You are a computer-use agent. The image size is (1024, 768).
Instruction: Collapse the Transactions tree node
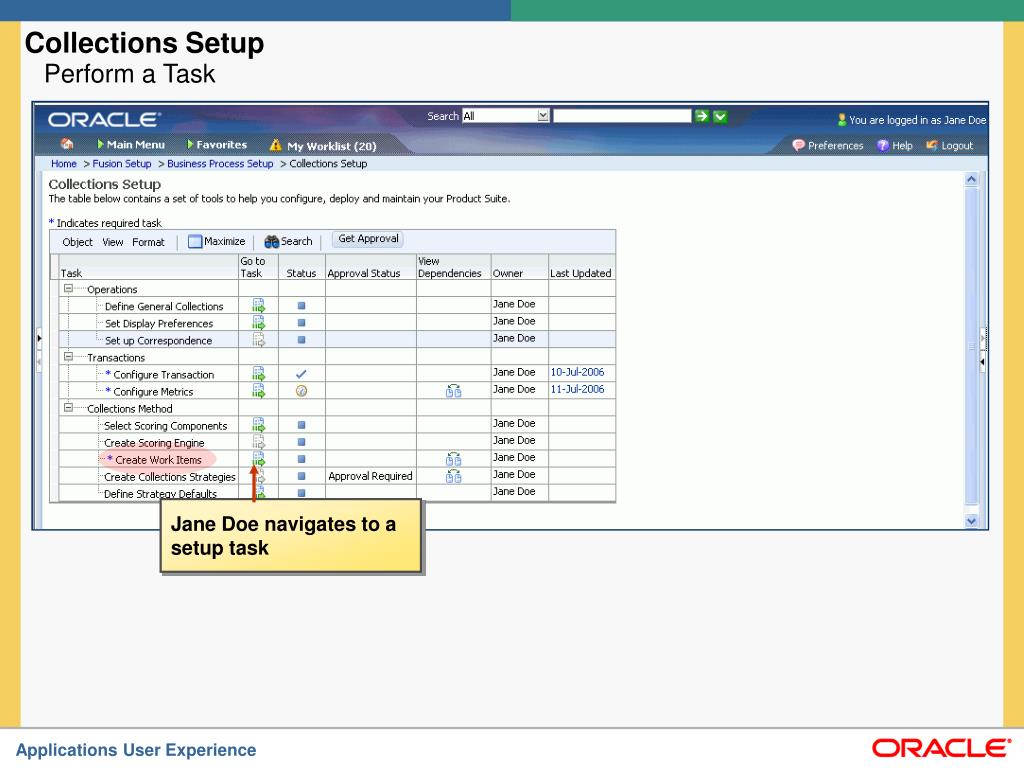(68, 357)
